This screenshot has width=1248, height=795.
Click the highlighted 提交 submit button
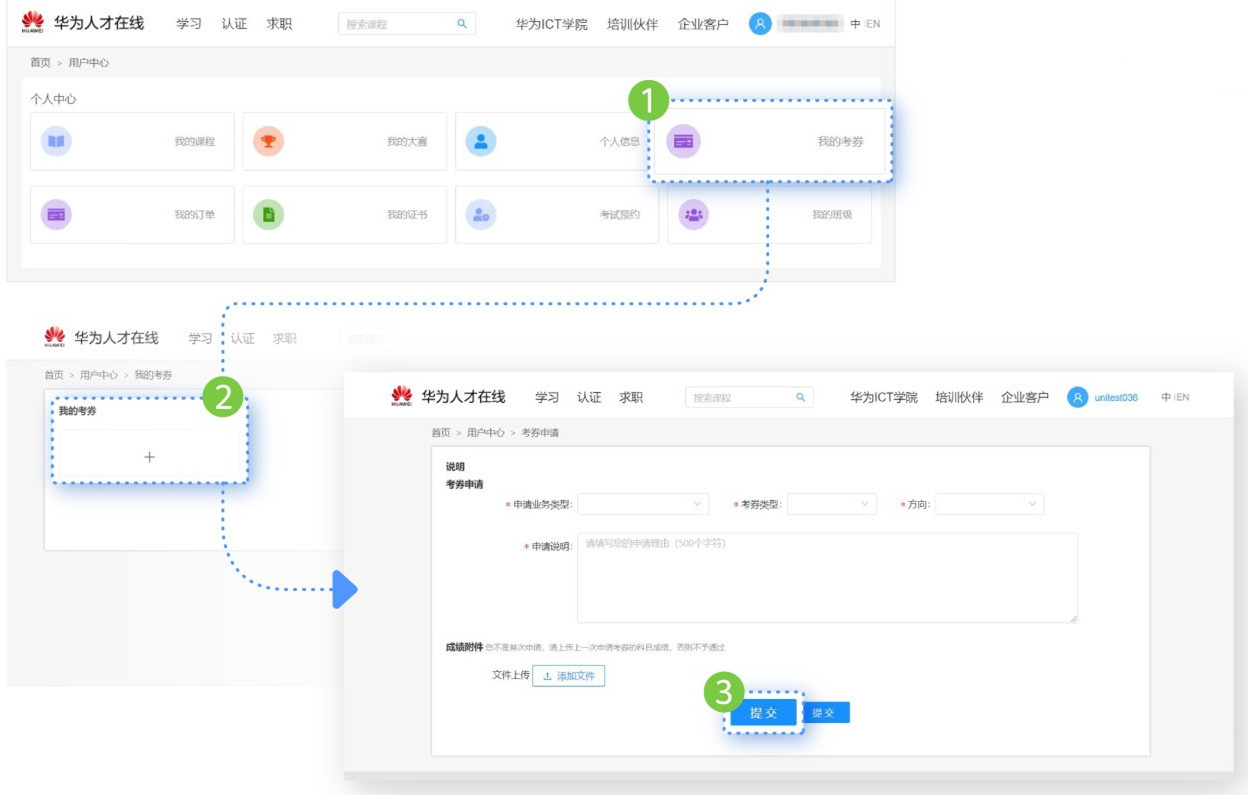[x=763, y=713]
